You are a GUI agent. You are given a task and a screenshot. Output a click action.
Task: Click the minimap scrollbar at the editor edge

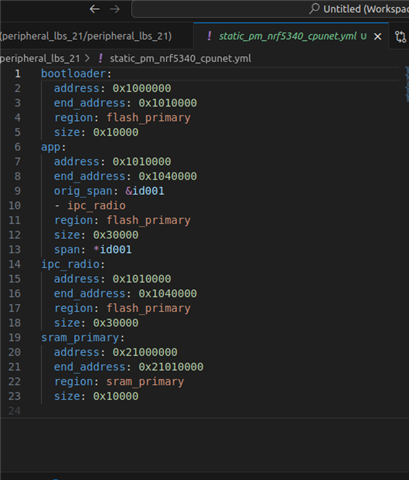[x=407, y=84]
